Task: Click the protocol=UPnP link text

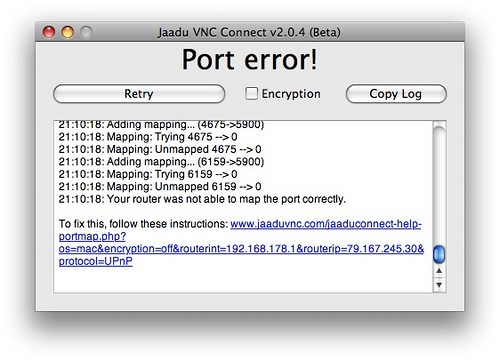Action: pyautogui.click(x=96, y=261)
